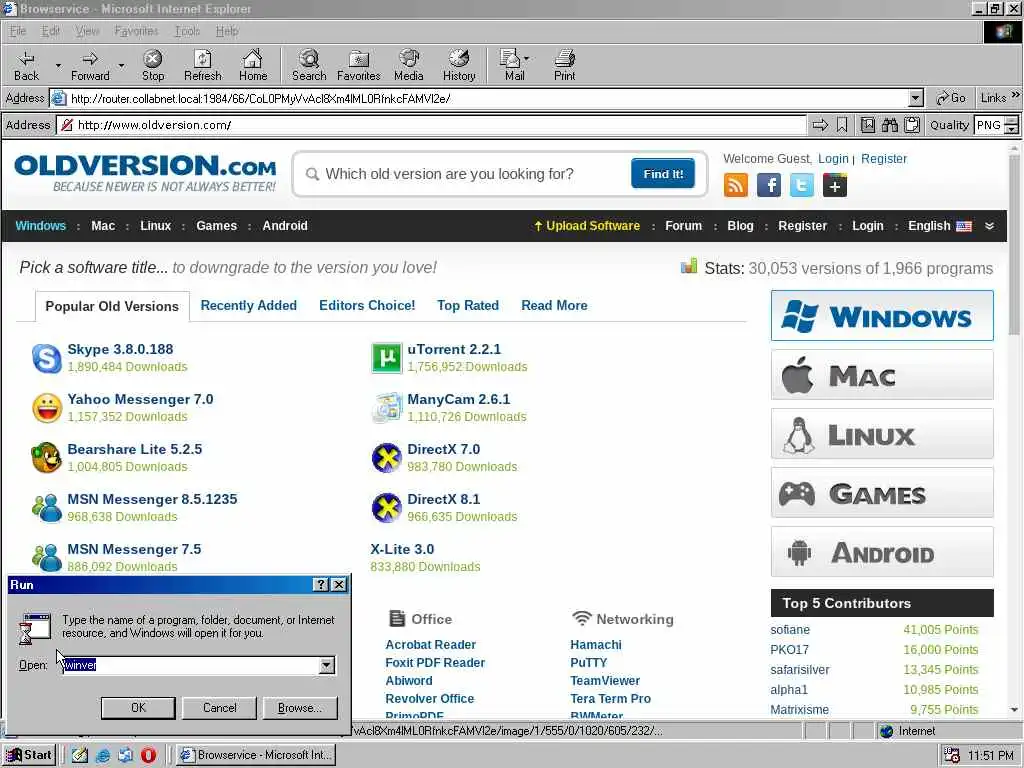1024x768 pixels.
Task: Switch to the Editors Choice! tab
Action: click(x=367, y=306)
